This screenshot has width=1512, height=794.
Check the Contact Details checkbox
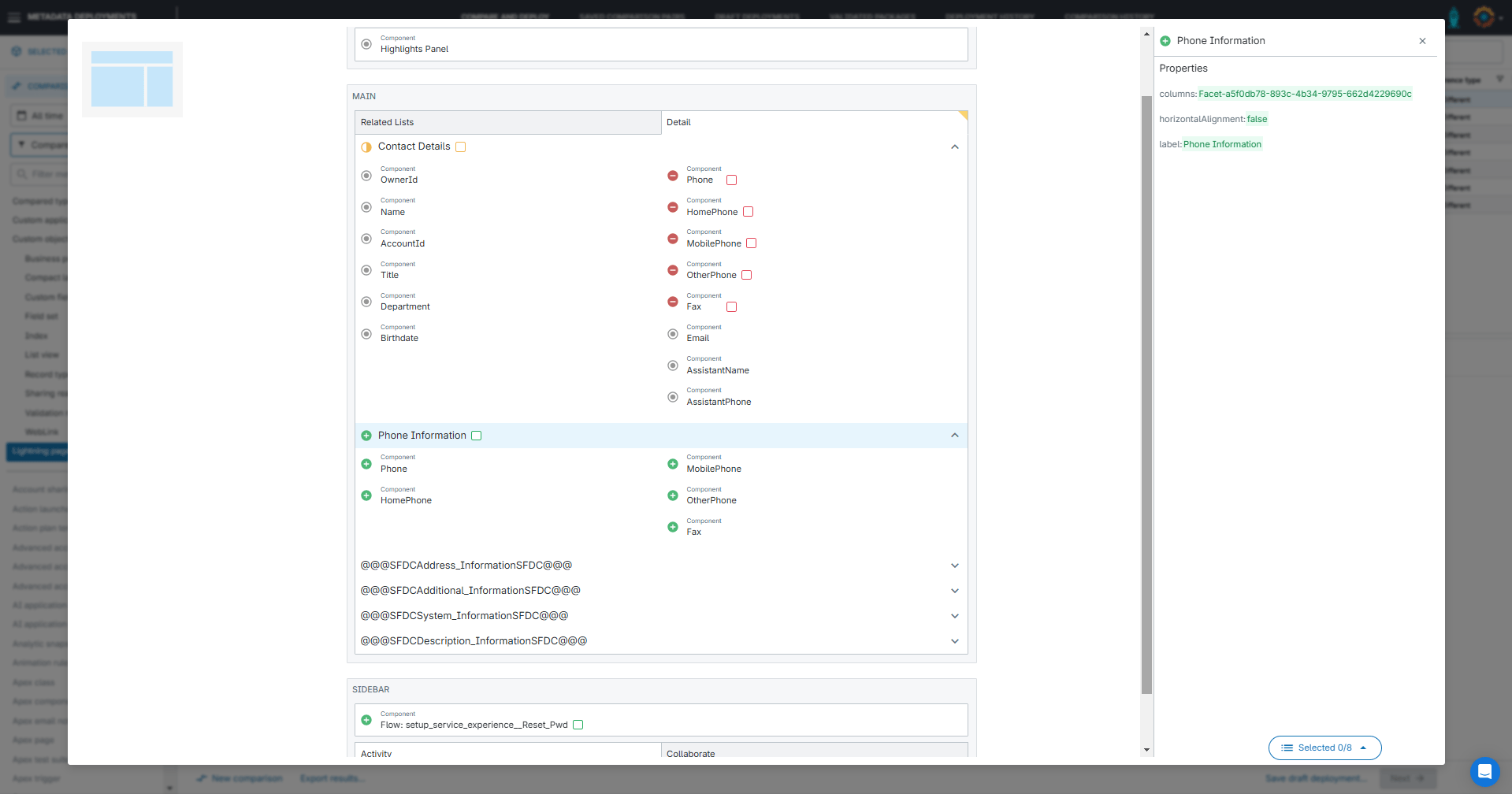[x=461, y=147]
